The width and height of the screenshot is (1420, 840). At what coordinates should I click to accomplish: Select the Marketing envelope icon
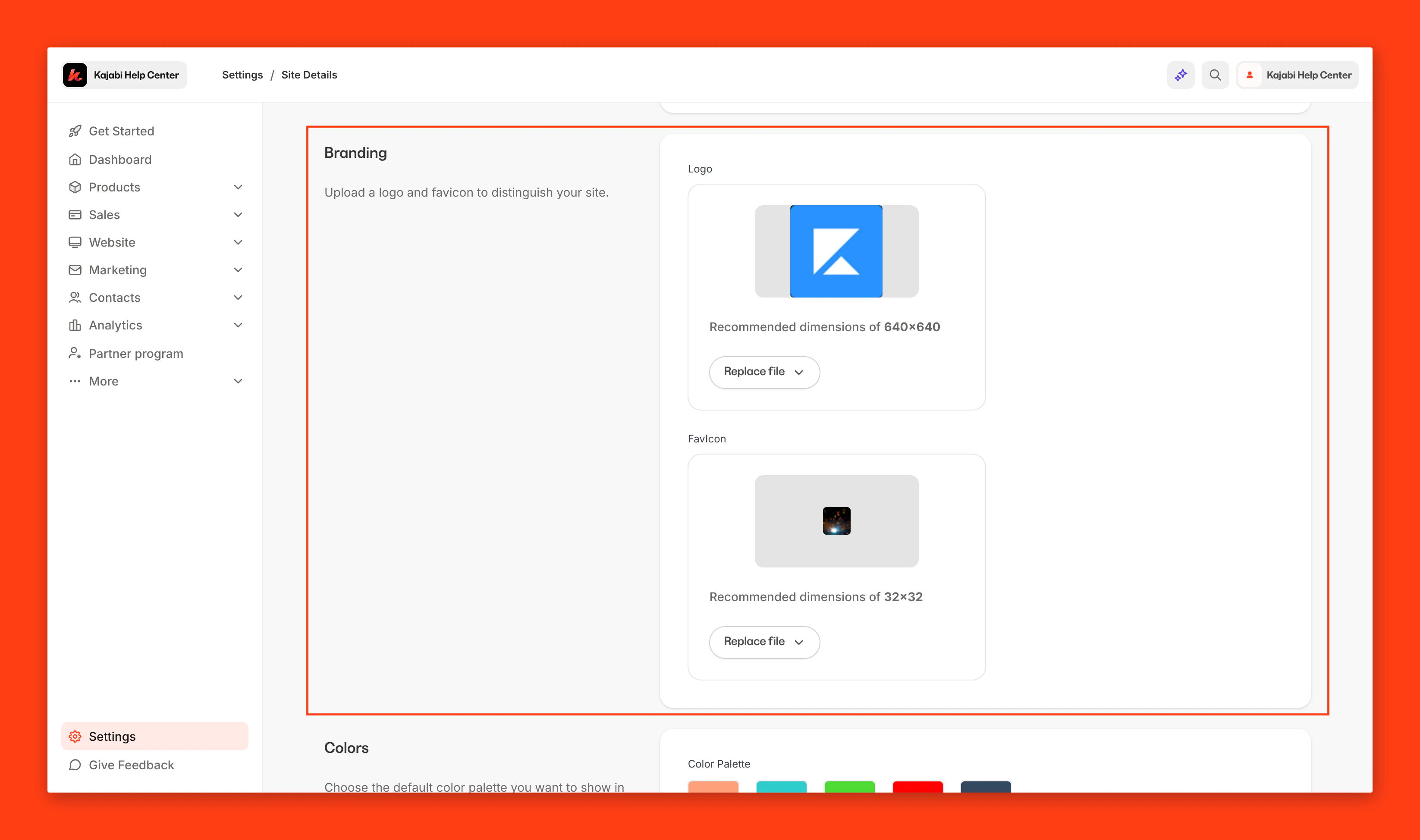pyautogui.click(x=75, y=270)
